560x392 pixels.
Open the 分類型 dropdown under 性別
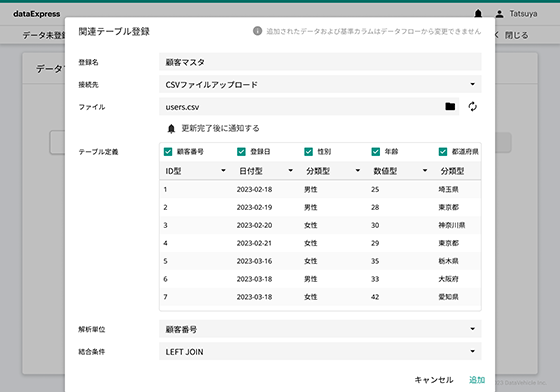pos(333,171)
